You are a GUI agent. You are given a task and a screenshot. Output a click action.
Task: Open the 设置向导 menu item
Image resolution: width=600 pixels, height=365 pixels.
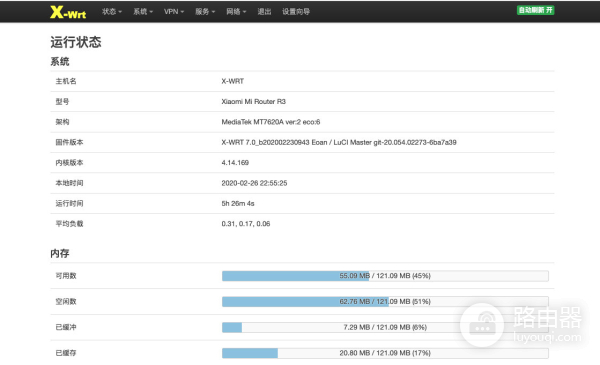coord(296,11)
